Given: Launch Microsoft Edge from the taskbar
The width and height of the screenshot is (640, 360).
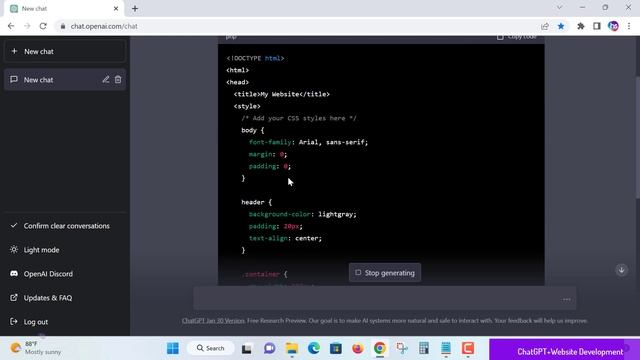Looking at the screenshot, I should click(x=314, y=348).
